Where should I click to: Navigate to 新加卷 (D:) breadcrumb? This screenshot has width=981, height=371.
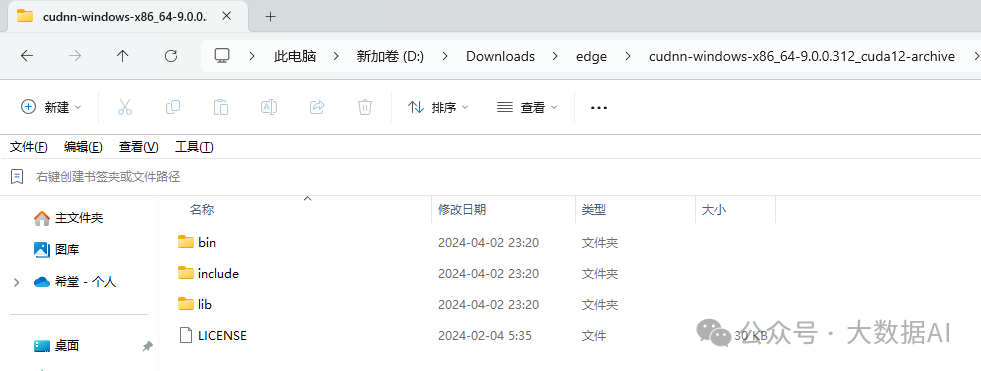point(390,56)
